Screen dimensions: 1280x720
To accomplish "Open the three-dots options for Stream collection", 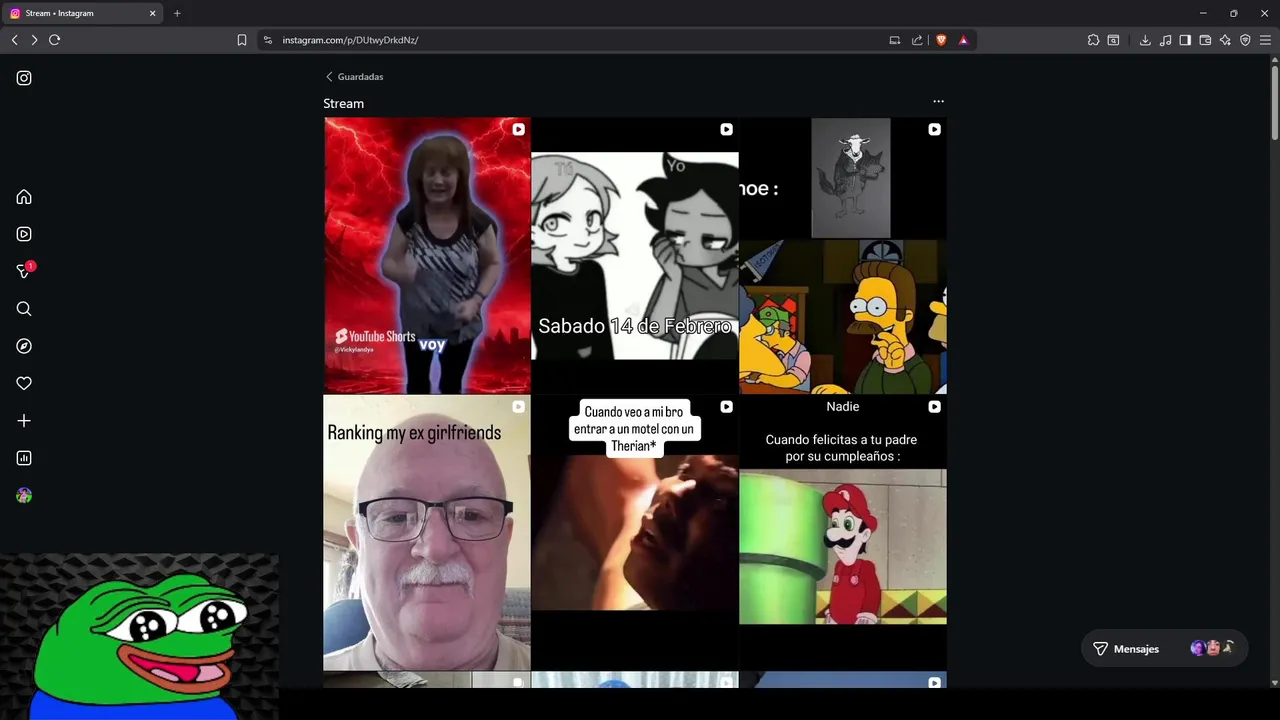I will click(938, 101).
